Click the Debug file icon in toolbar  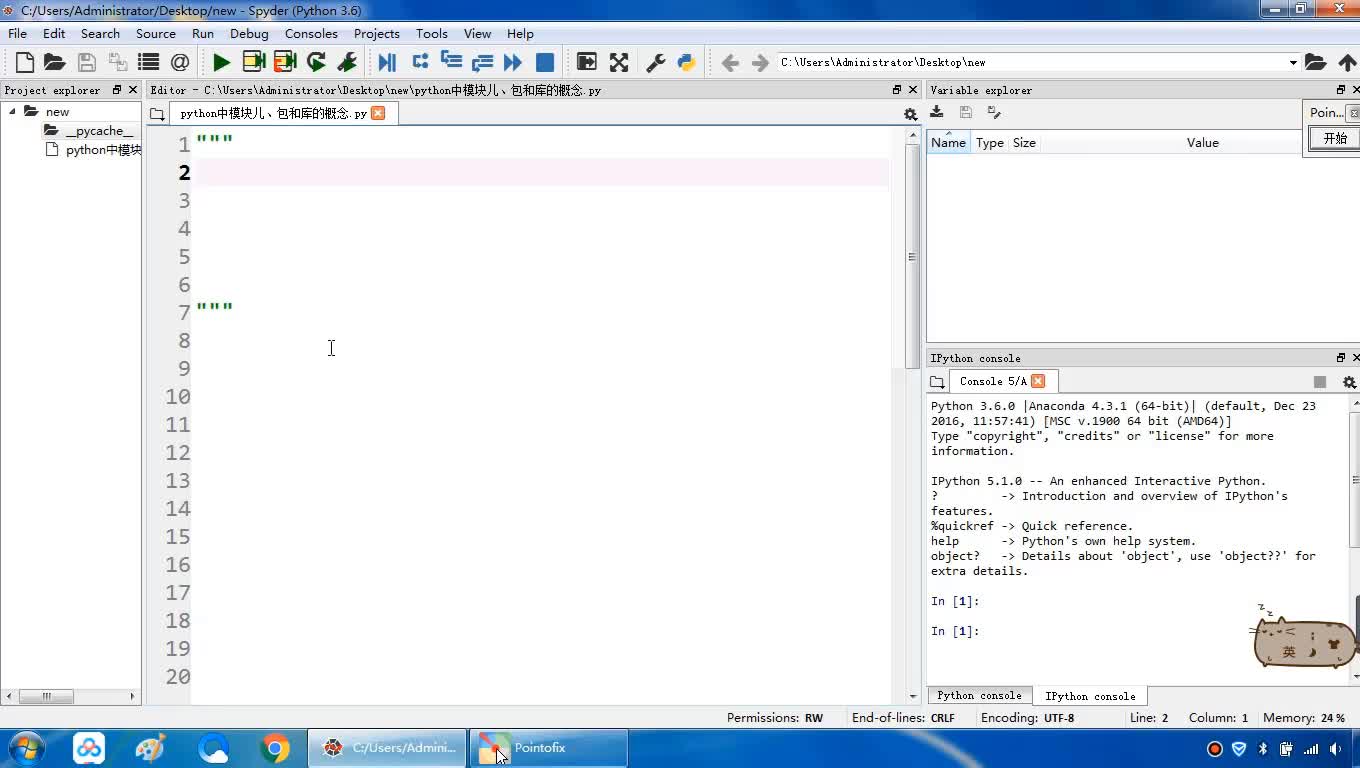click(x=387, y=62)
